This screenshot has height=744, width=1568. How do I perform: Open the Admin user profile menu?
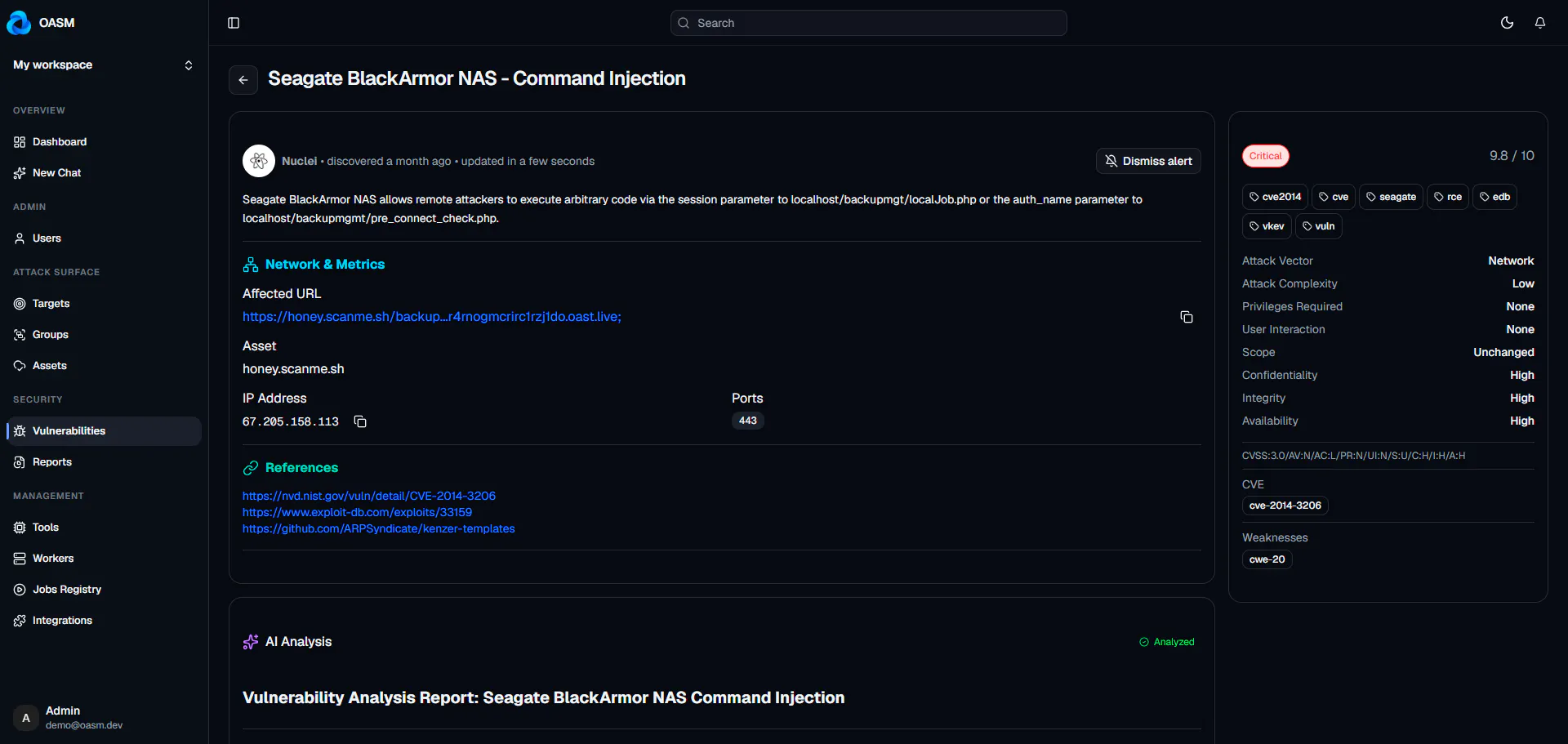pos(104,718)
